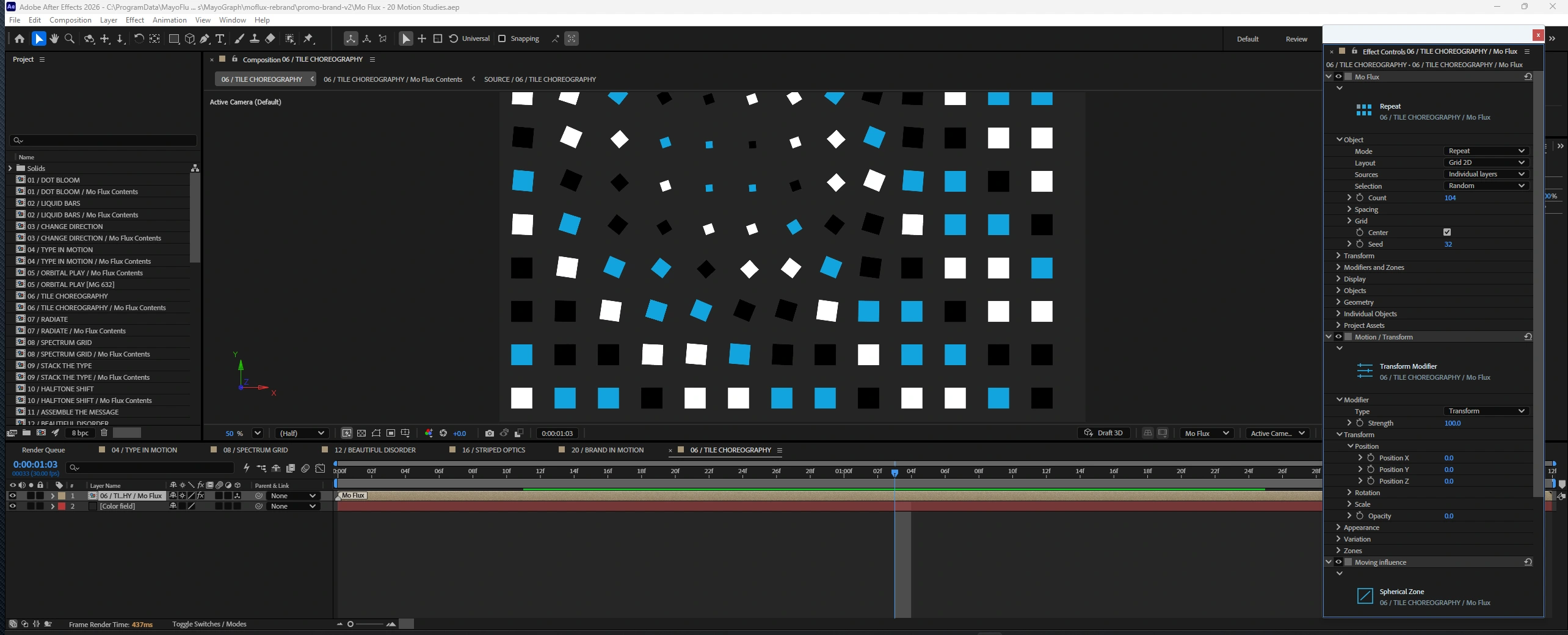The height and width of the screenshot is (635, 1568).
Task: Click the Home icon in toolbar
Action: click(x=20, y=38)
